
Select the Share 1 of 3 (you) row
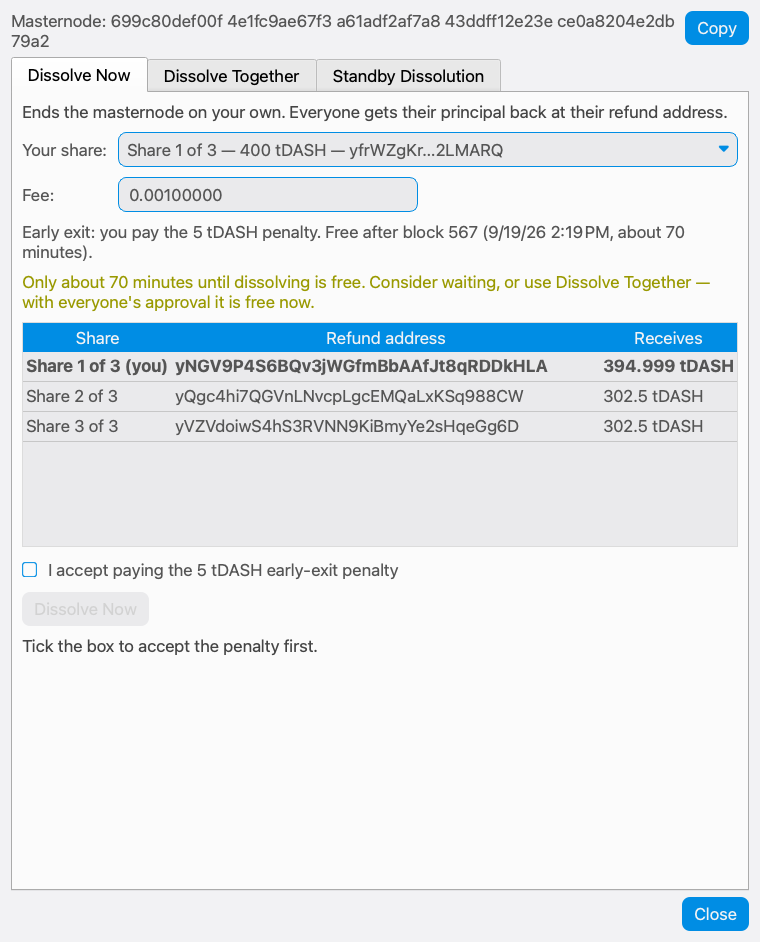[x=380, y=366]
